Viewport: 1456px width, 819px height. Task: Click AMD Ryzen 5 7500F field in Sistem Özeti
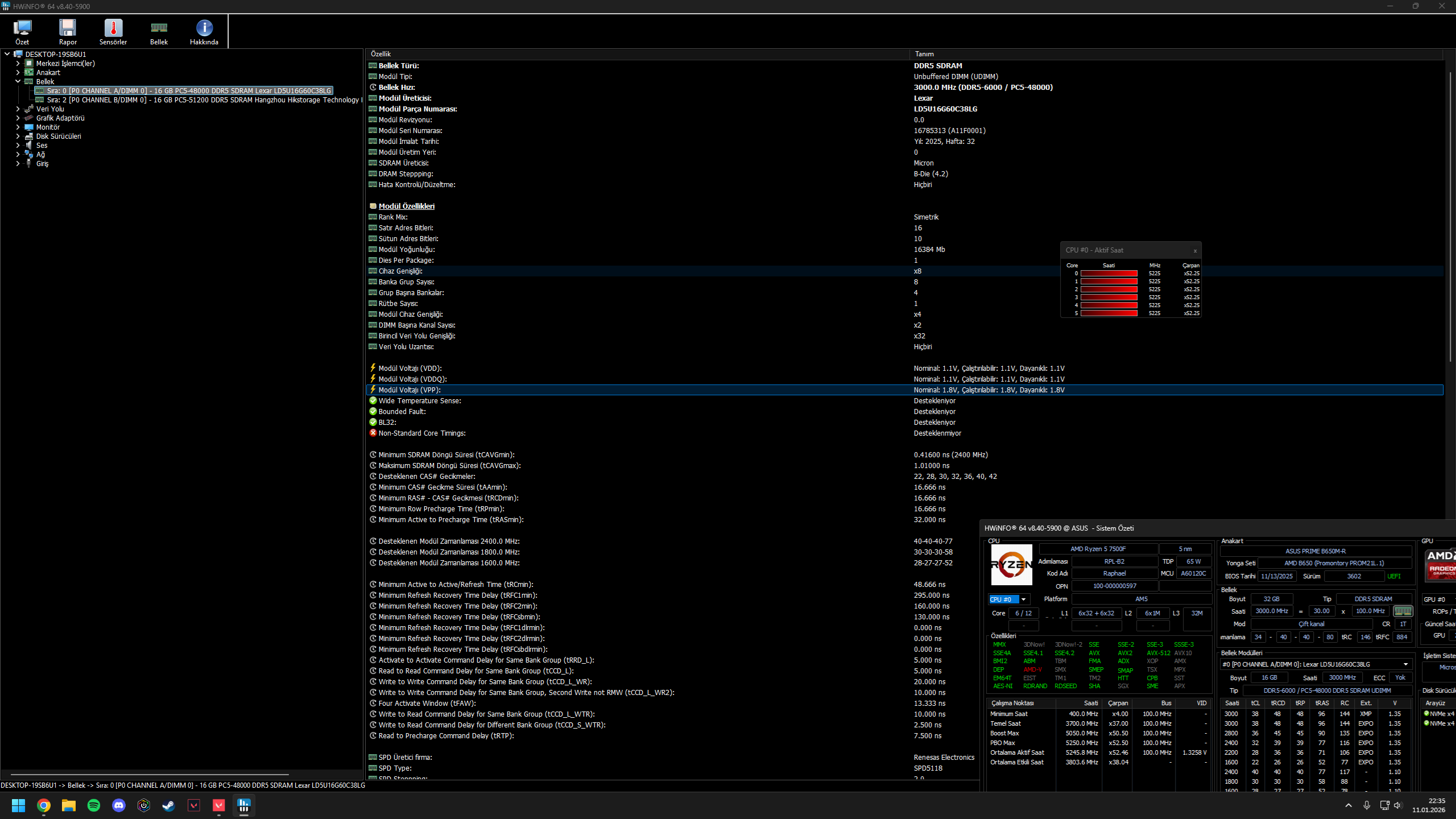pos(1098,549)
